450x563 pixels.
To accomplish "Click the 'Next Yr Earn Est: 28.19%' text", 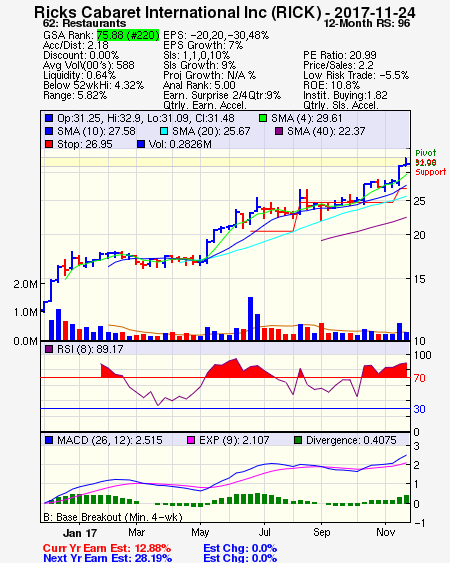I will 107,558.
